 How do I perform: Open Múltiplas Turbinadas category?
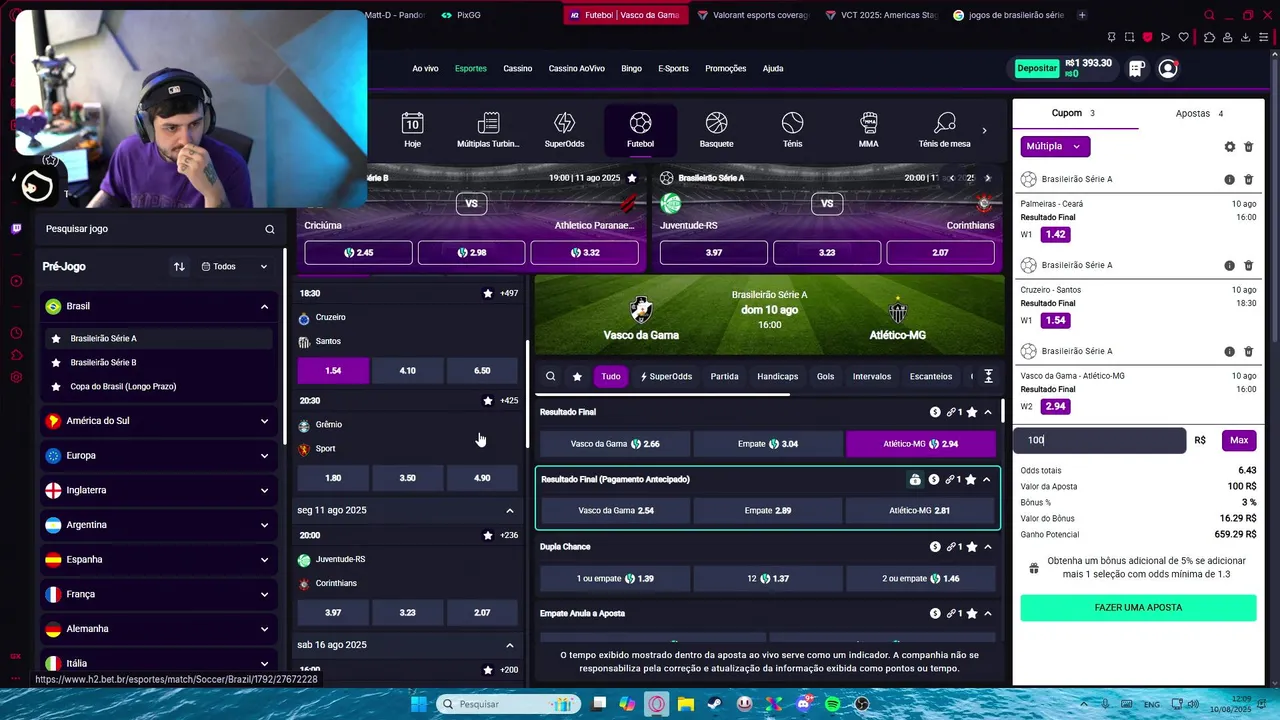pos(488,130)
